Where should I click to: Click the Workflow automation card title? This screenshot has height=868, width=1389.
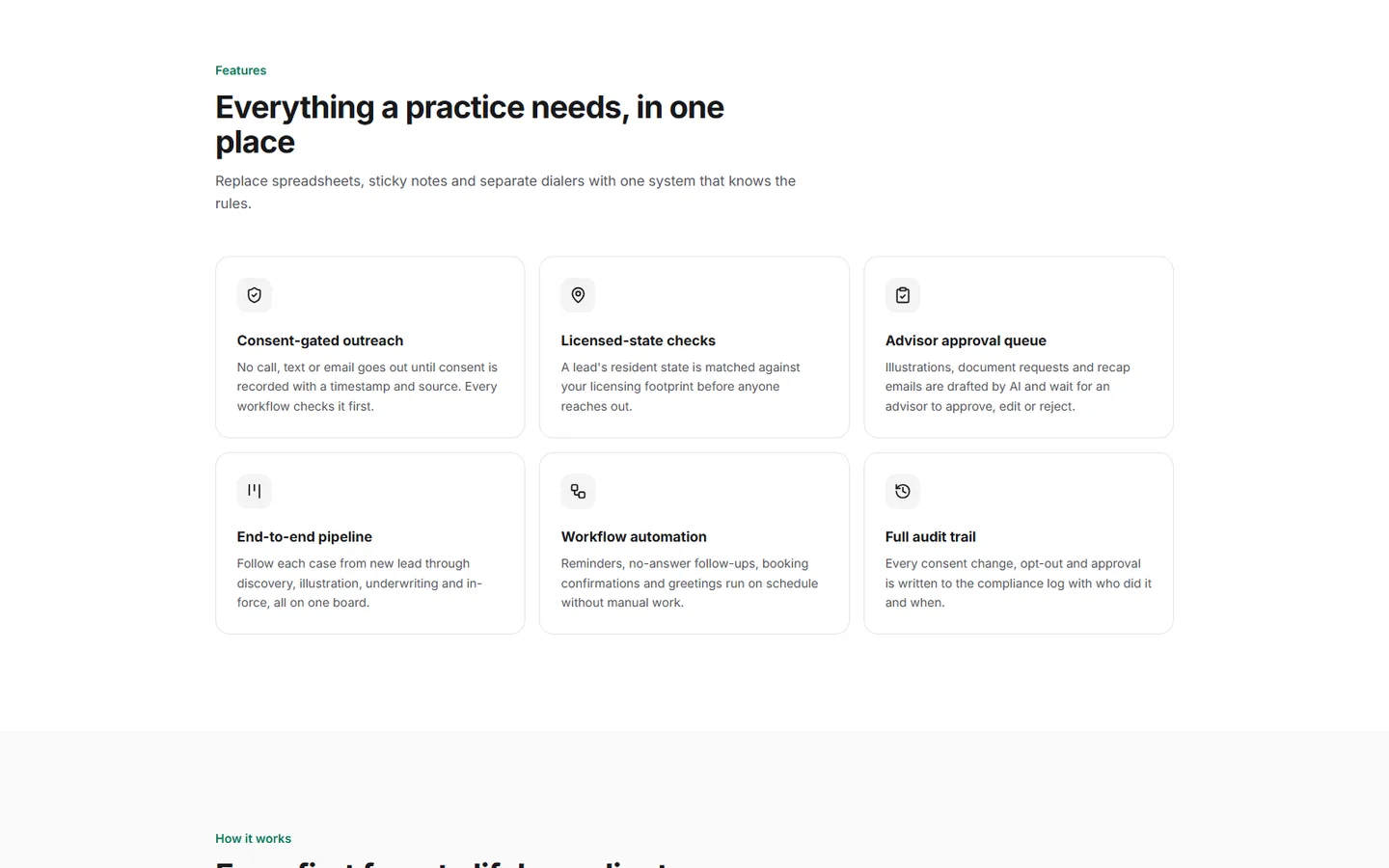point(634,536)
